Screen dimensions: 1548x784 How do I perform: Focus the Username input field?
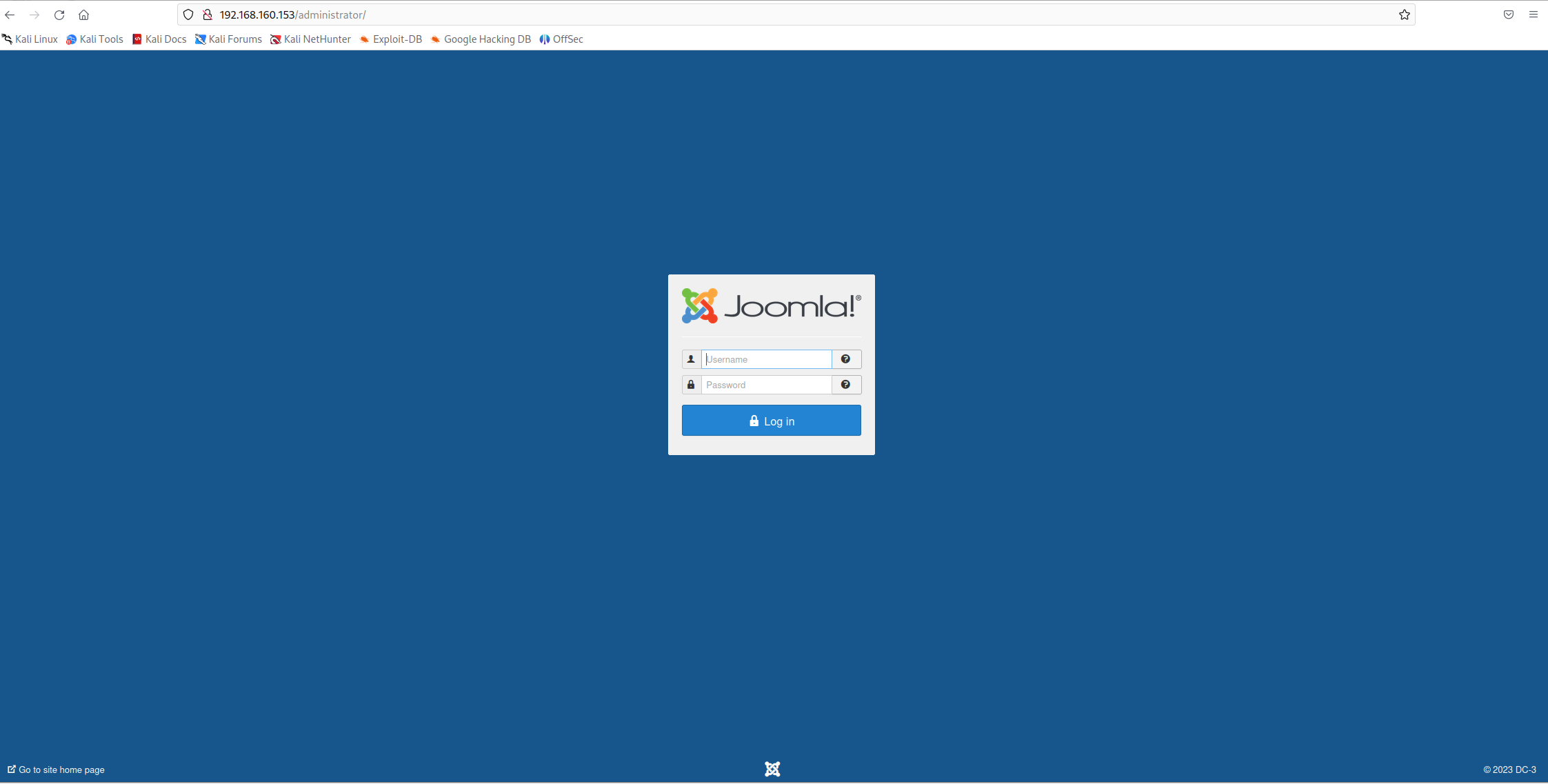766,359
